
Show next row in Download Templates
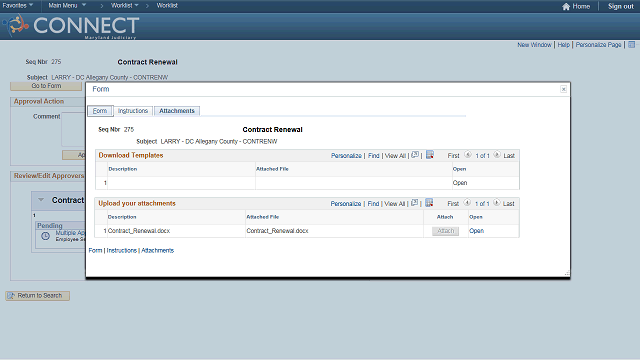click(x=497, y=155)
